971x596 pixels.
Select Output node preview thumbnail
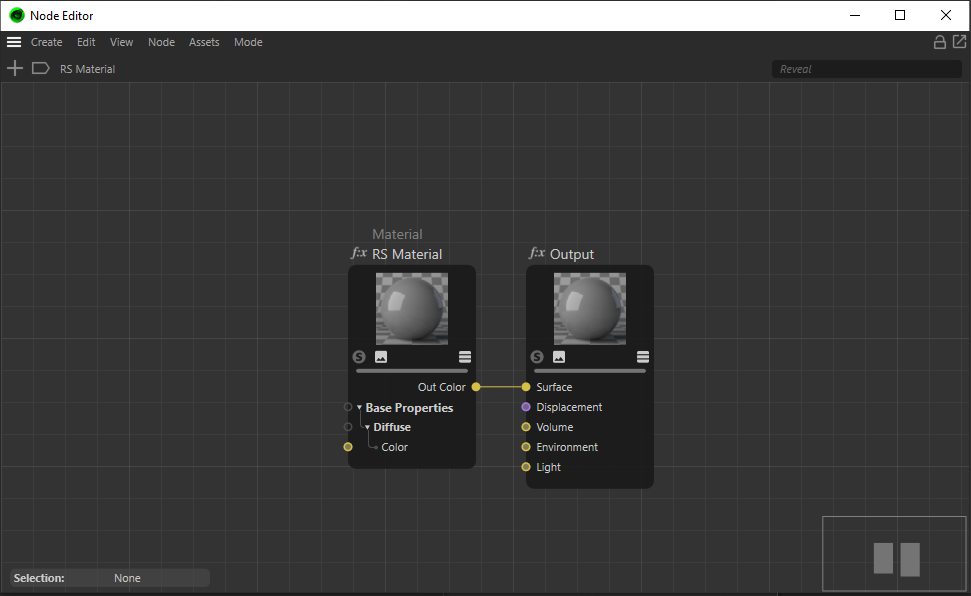coord(590,309)
